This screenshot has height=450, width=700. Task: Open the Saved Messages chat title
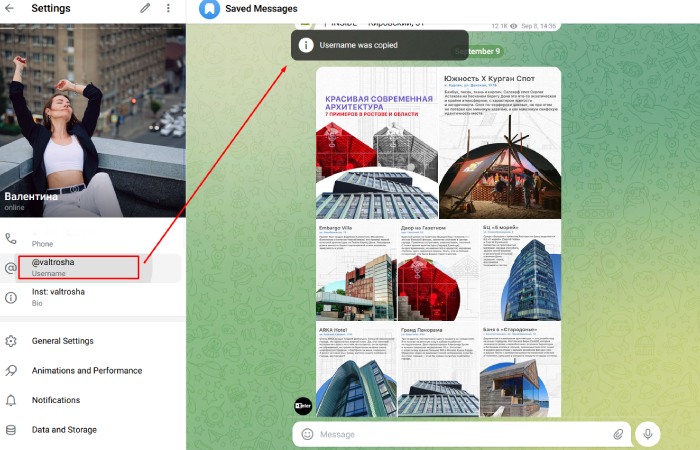(x=261, y=9)
